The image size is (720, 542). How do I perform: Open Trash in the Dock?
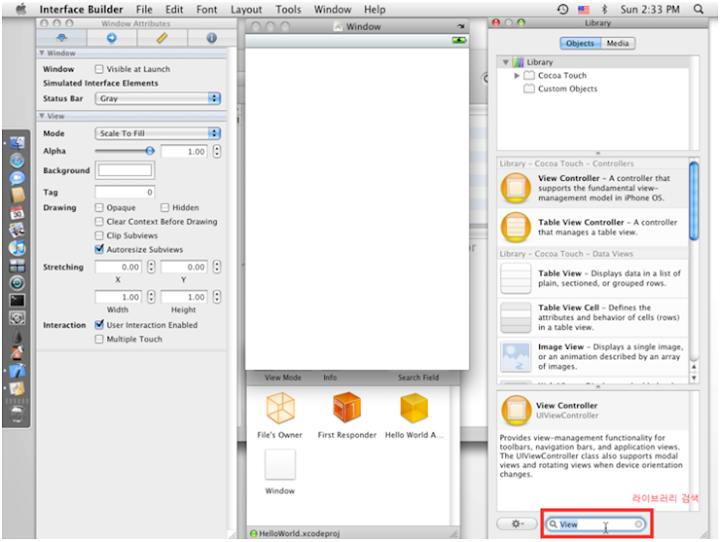17,413
